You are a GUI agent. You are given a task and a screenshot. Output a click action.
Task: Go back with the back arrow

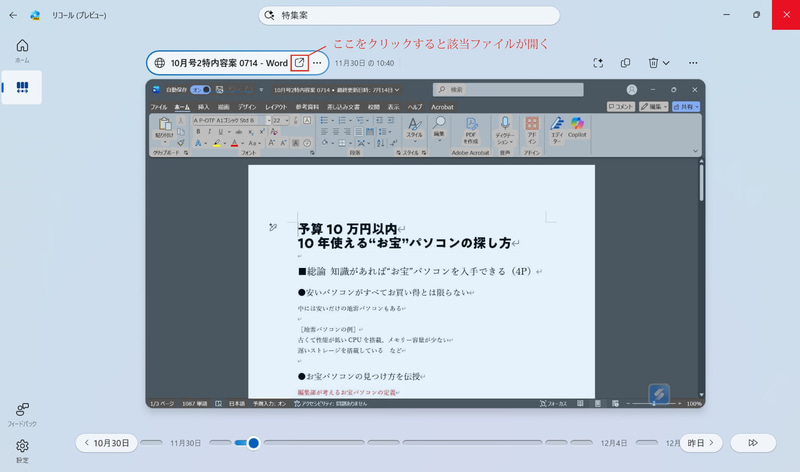[x=13, y=15]
